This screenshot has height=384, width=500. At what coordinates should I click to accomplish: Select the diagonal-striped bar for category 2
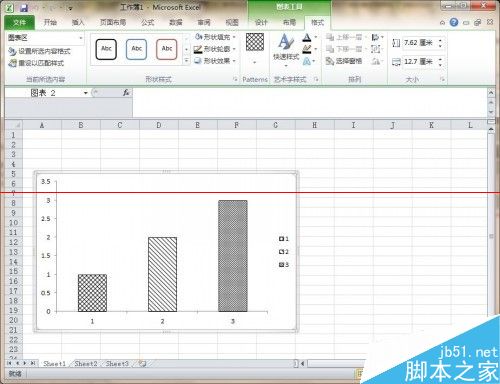click(162, 274)
